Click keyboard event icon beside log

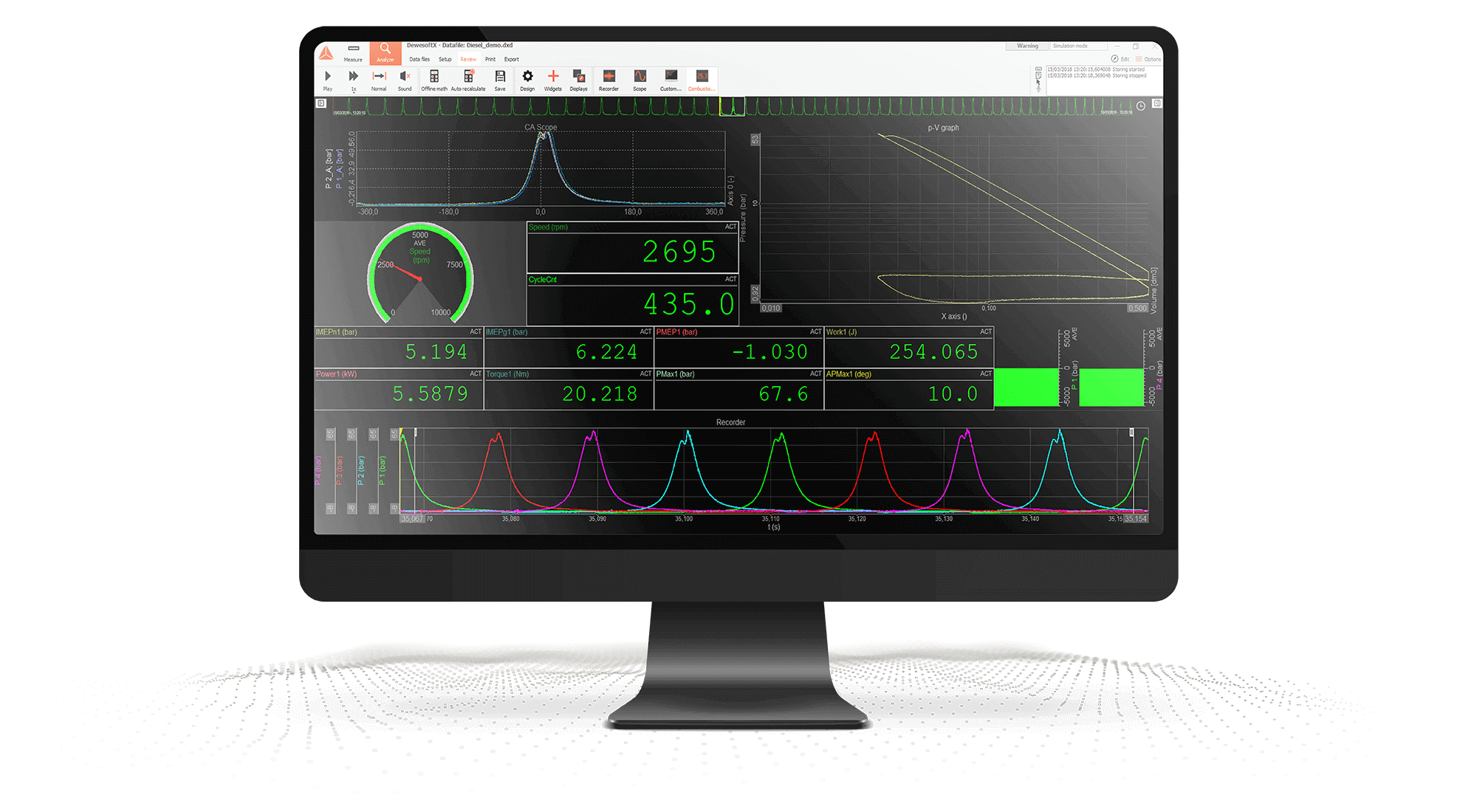pyautogui.click(x=1038, y=69)
